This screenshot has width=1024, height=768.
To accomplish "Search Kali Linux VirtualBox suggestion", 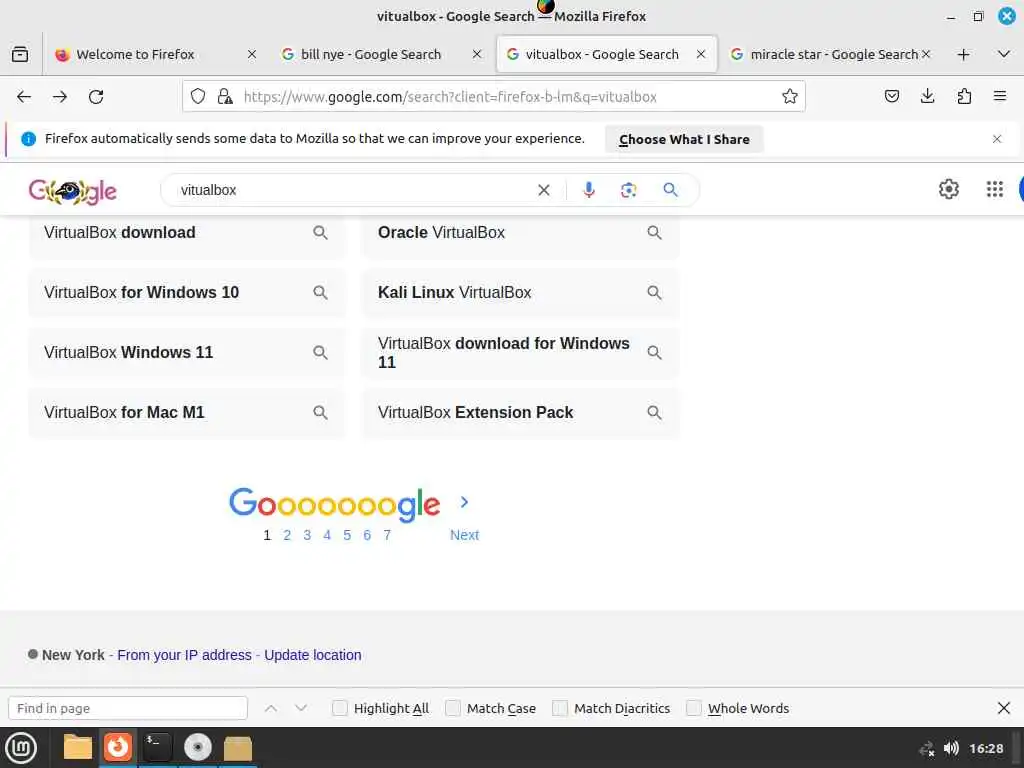I will pos(521,293).
